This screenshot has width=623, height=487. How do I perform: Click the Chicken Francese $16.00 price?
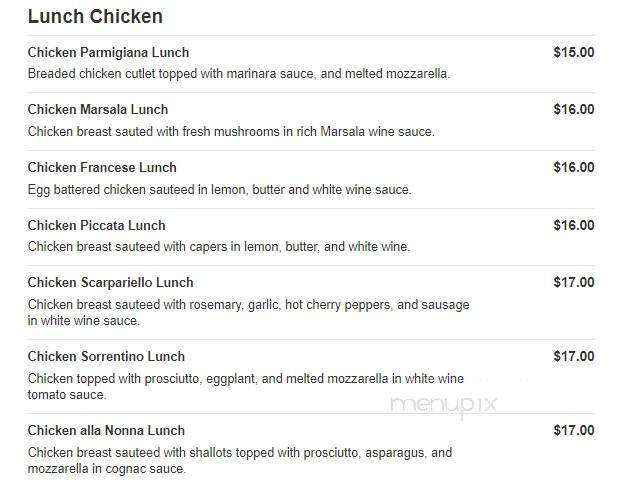pos(573,168)
